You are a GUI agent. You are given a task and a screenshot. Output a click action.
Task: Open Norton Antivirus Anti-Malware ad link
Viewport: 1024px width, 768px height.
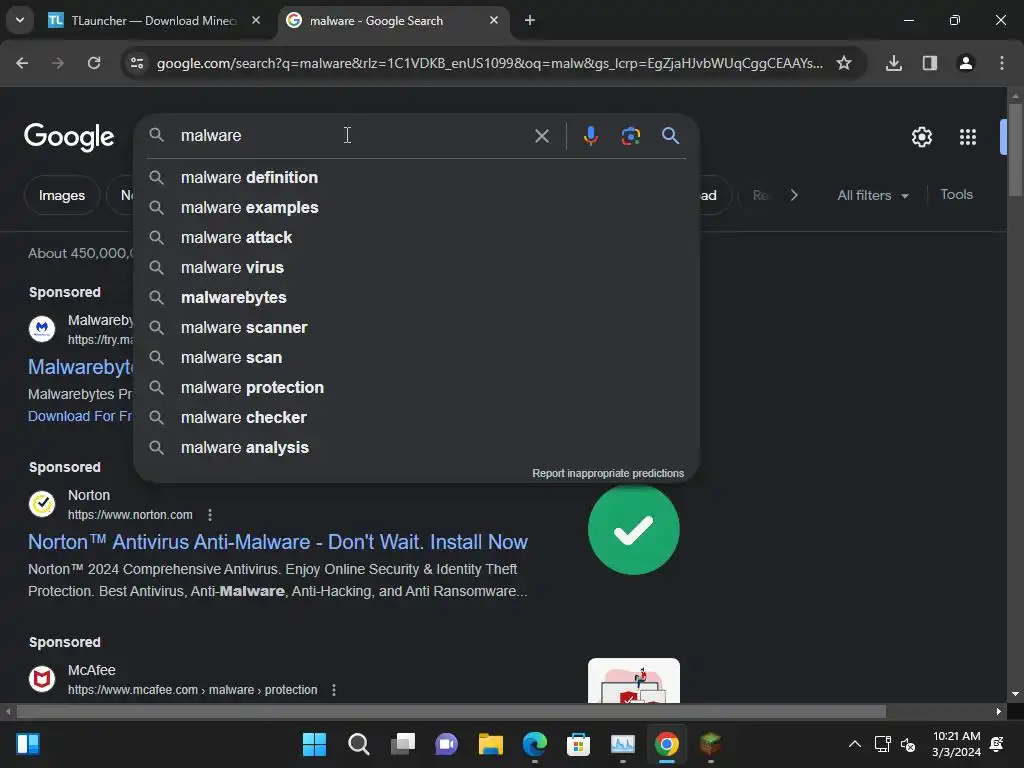(x=278, y=542)
